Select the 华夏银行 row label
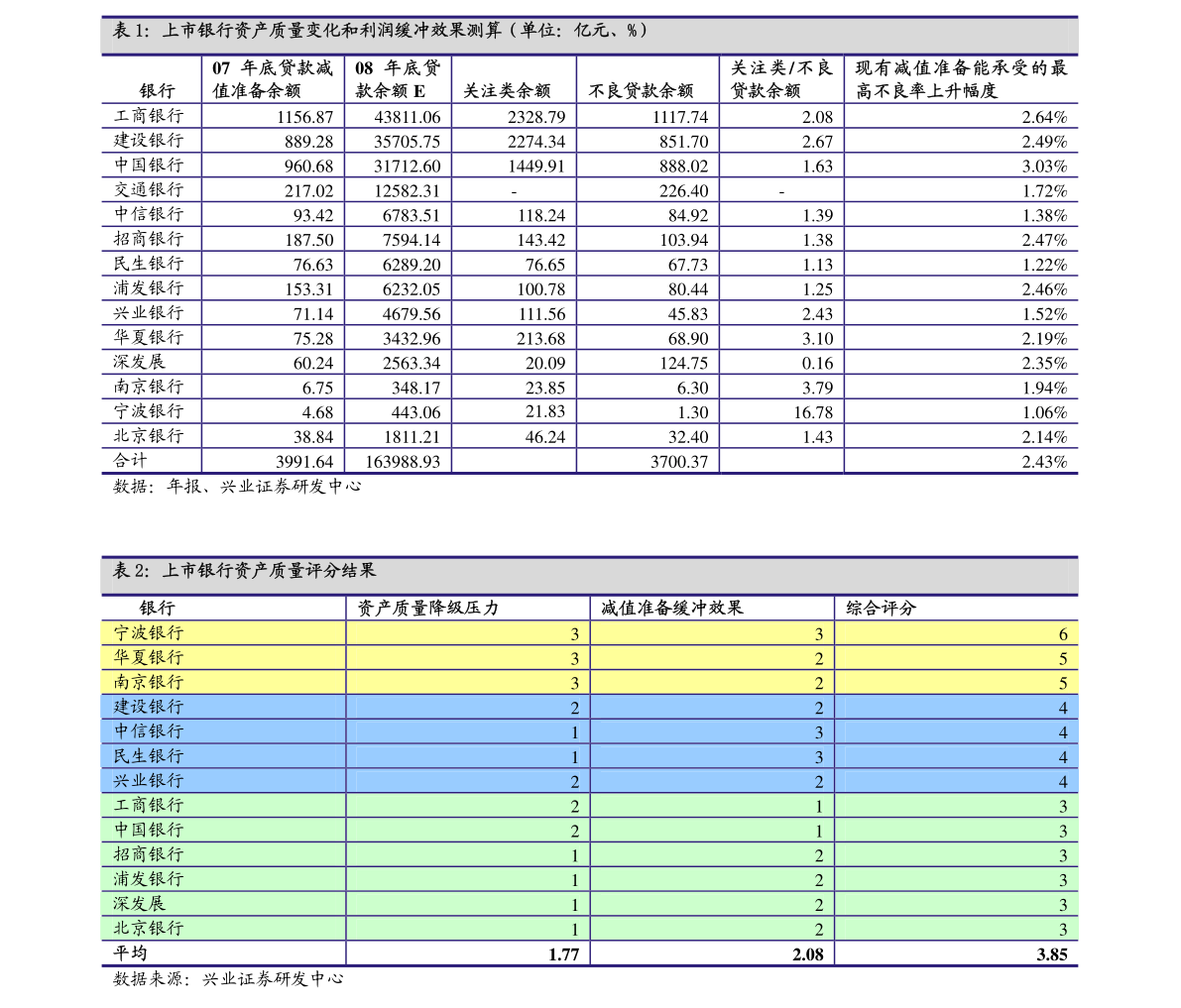1181x1008 pixels. (x=149, y=658)
